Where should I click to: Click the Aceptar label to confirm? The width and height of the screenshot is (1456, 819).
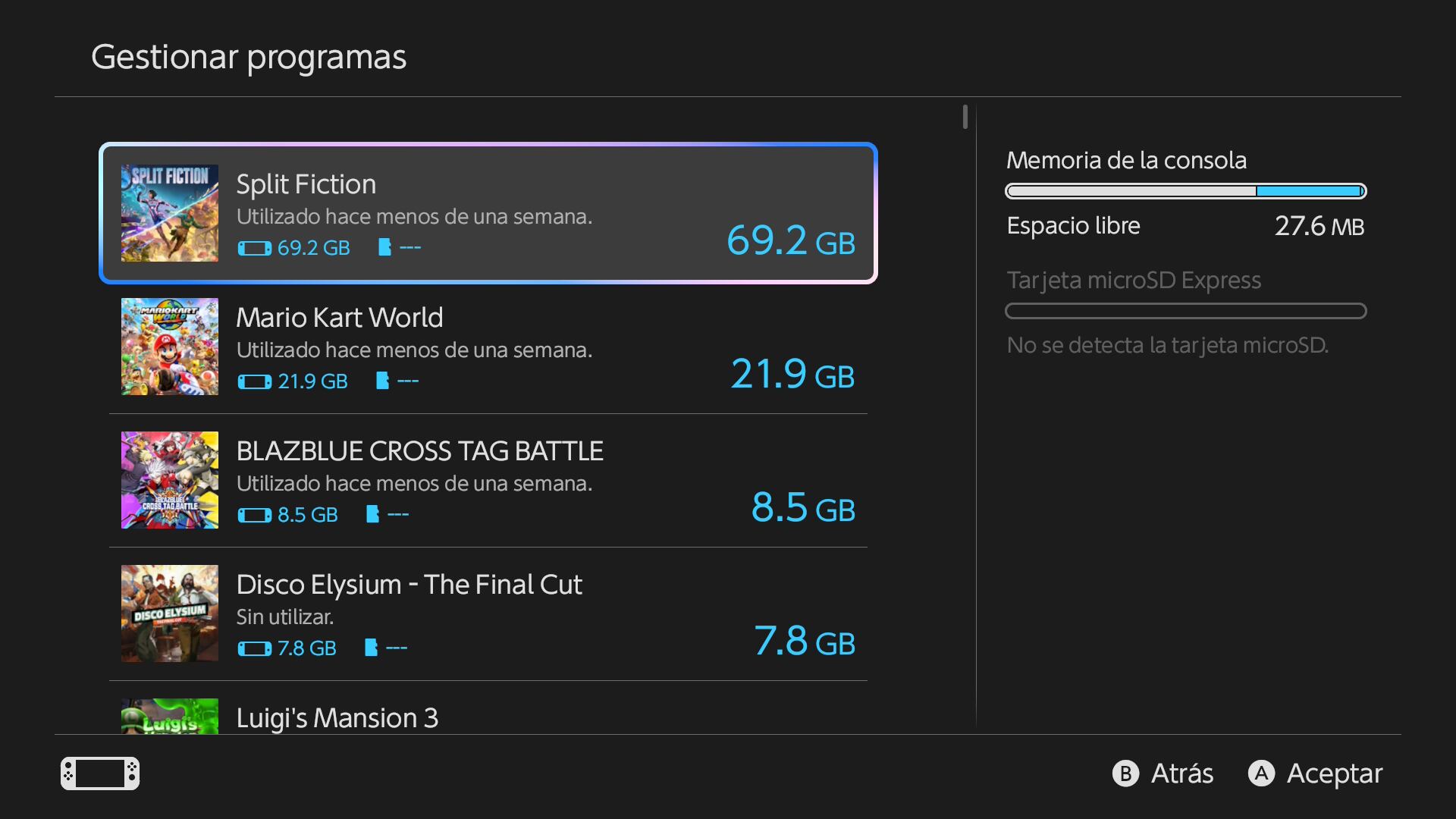[1334, 773]
